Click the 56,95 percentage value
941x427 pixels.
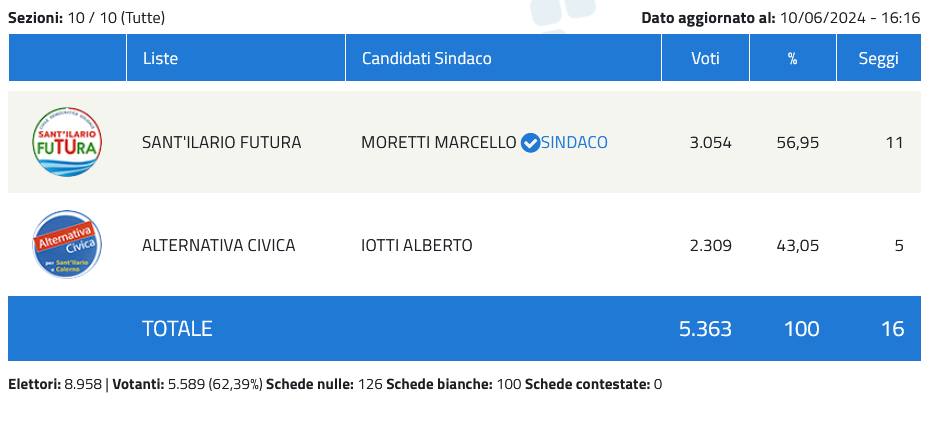coord(797,142)
